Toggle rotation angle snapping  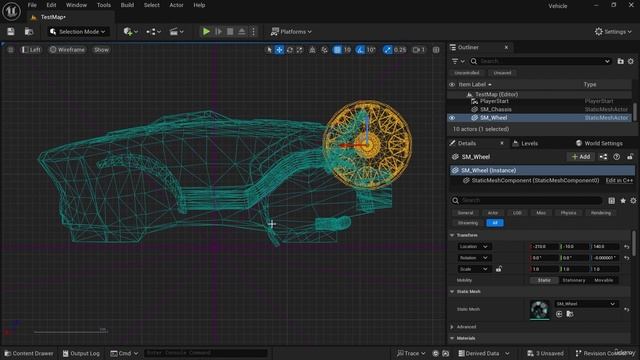pyautogui.click(x=360, y=50)
